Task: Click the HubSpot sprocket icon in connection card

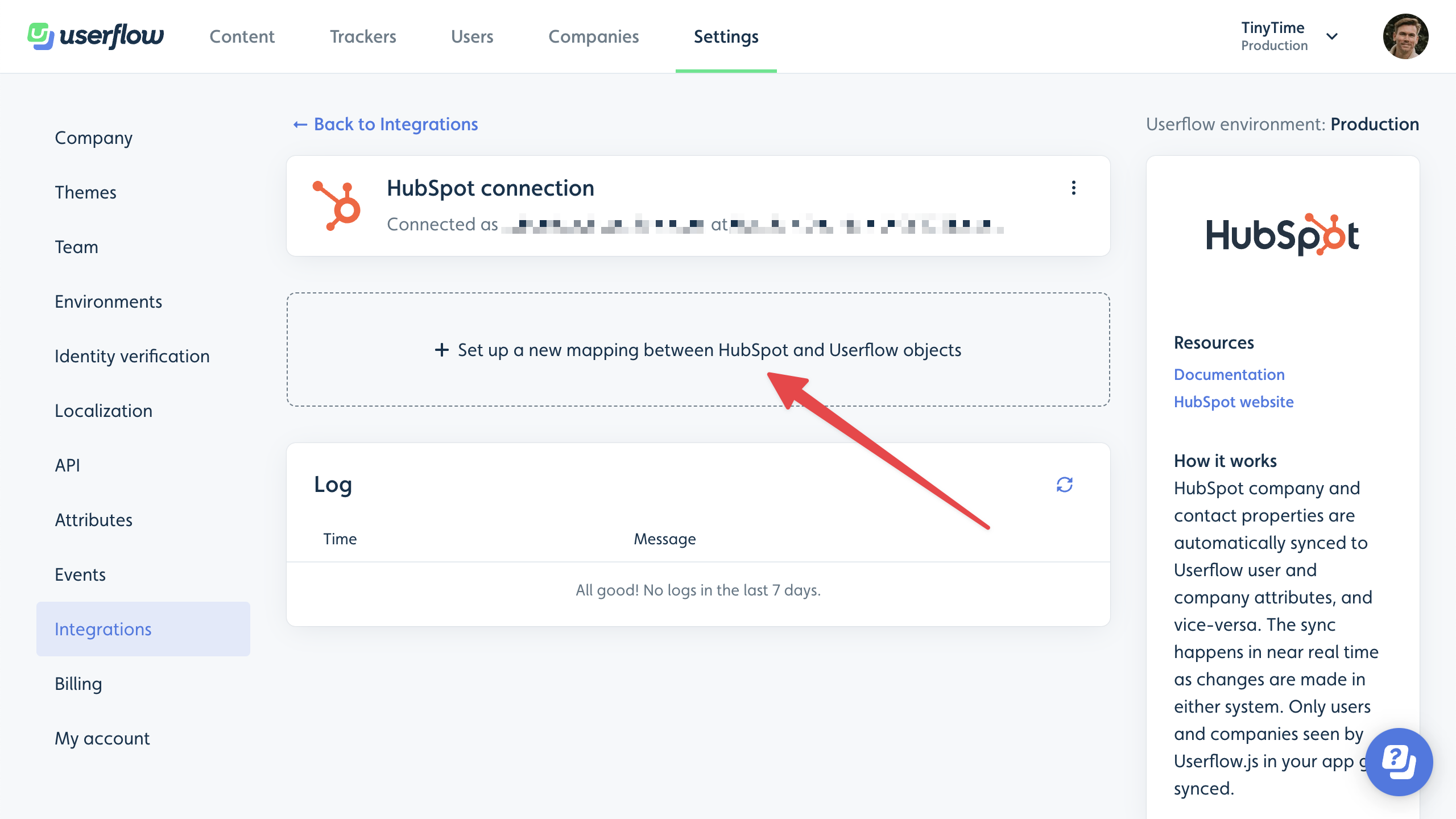Action: point(337,206)
